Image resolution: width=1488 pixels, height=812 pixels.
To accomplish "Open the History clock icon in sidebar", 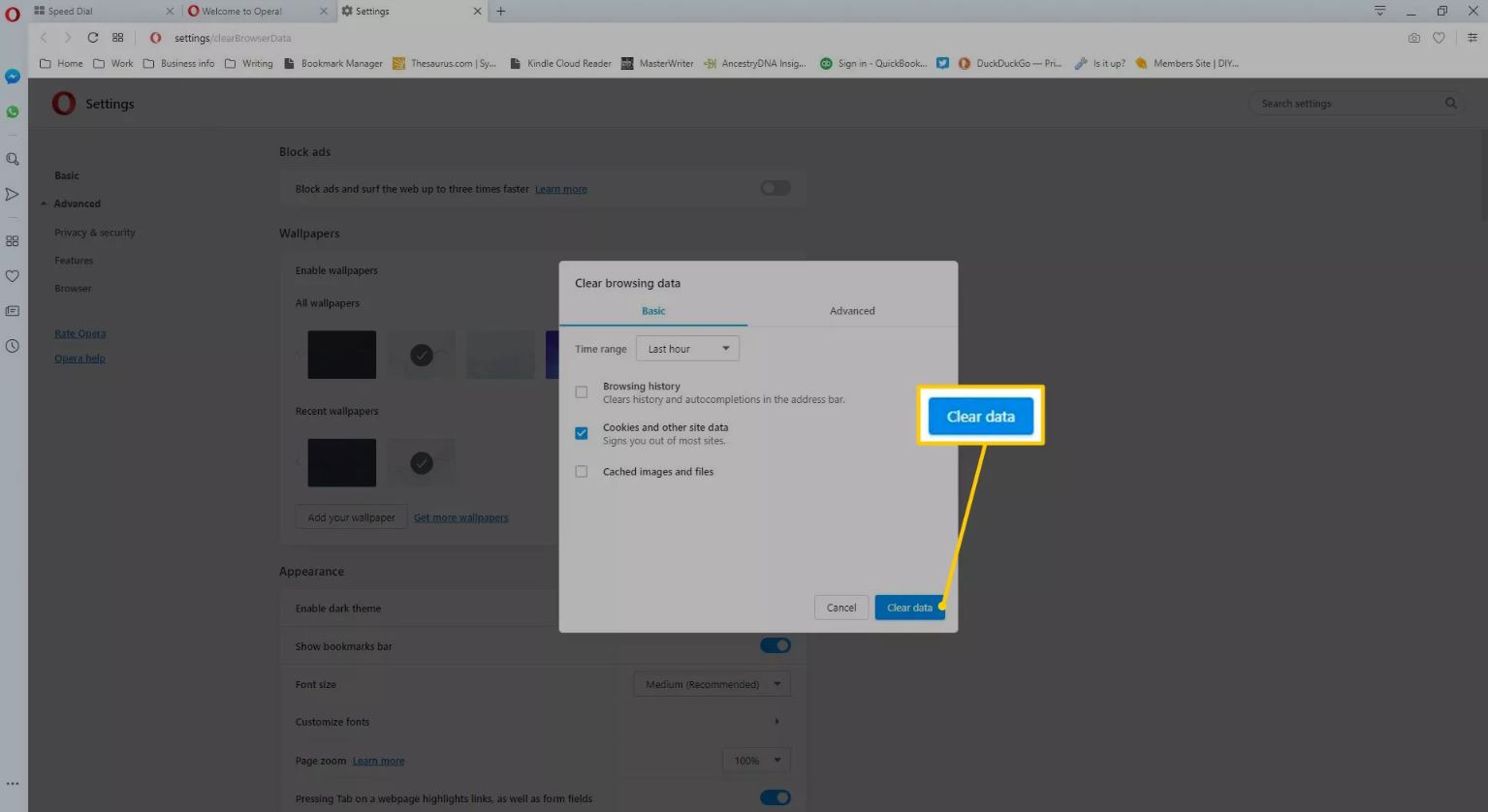I will point(13,346).
